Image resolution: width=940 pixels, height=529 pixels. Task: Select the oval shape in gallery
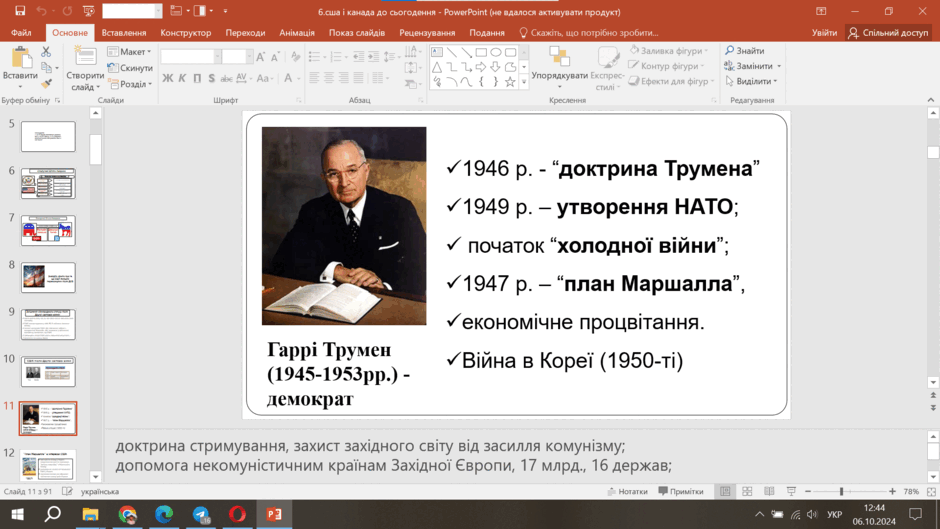(x=495, y=52)
